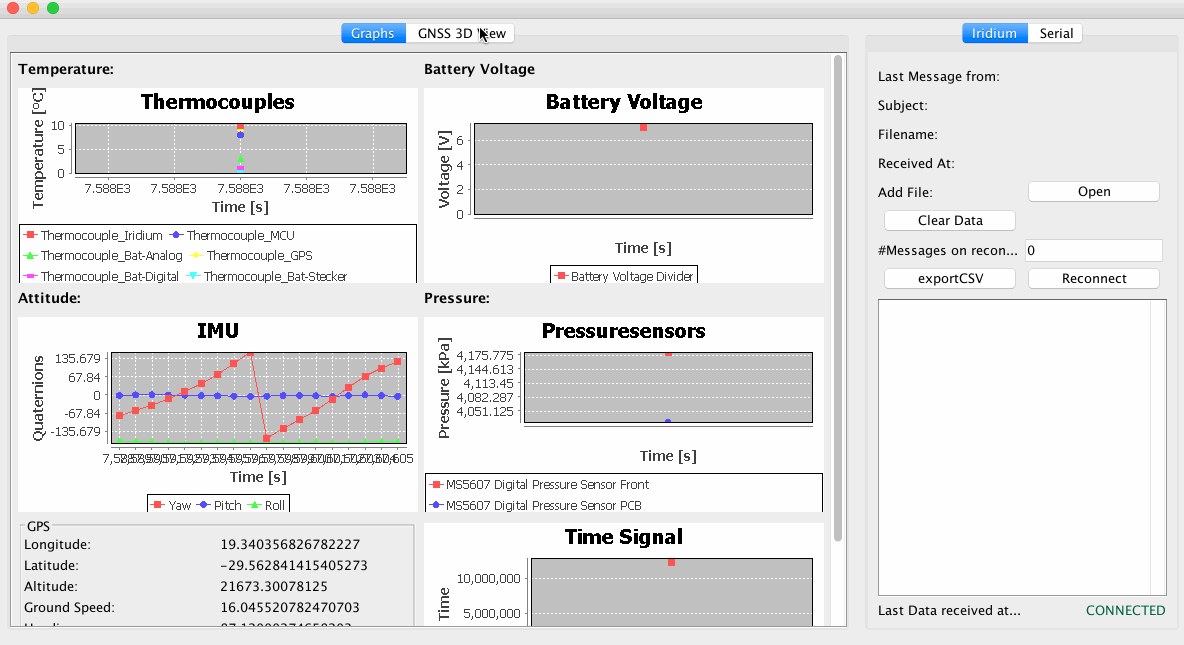The image size is (1184, 645).
Task: Click the Battery Voltage chart title
Action: coord(624,102)
